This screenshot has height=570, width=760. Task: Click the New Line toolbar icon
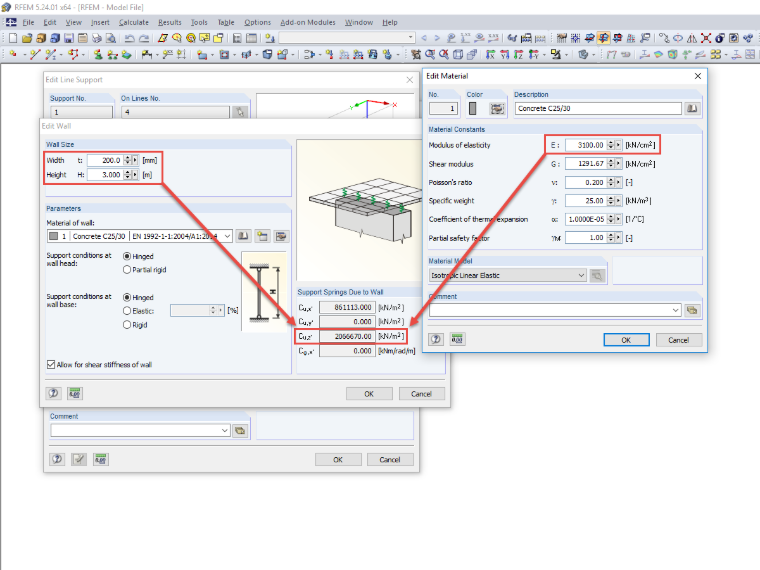35,54
